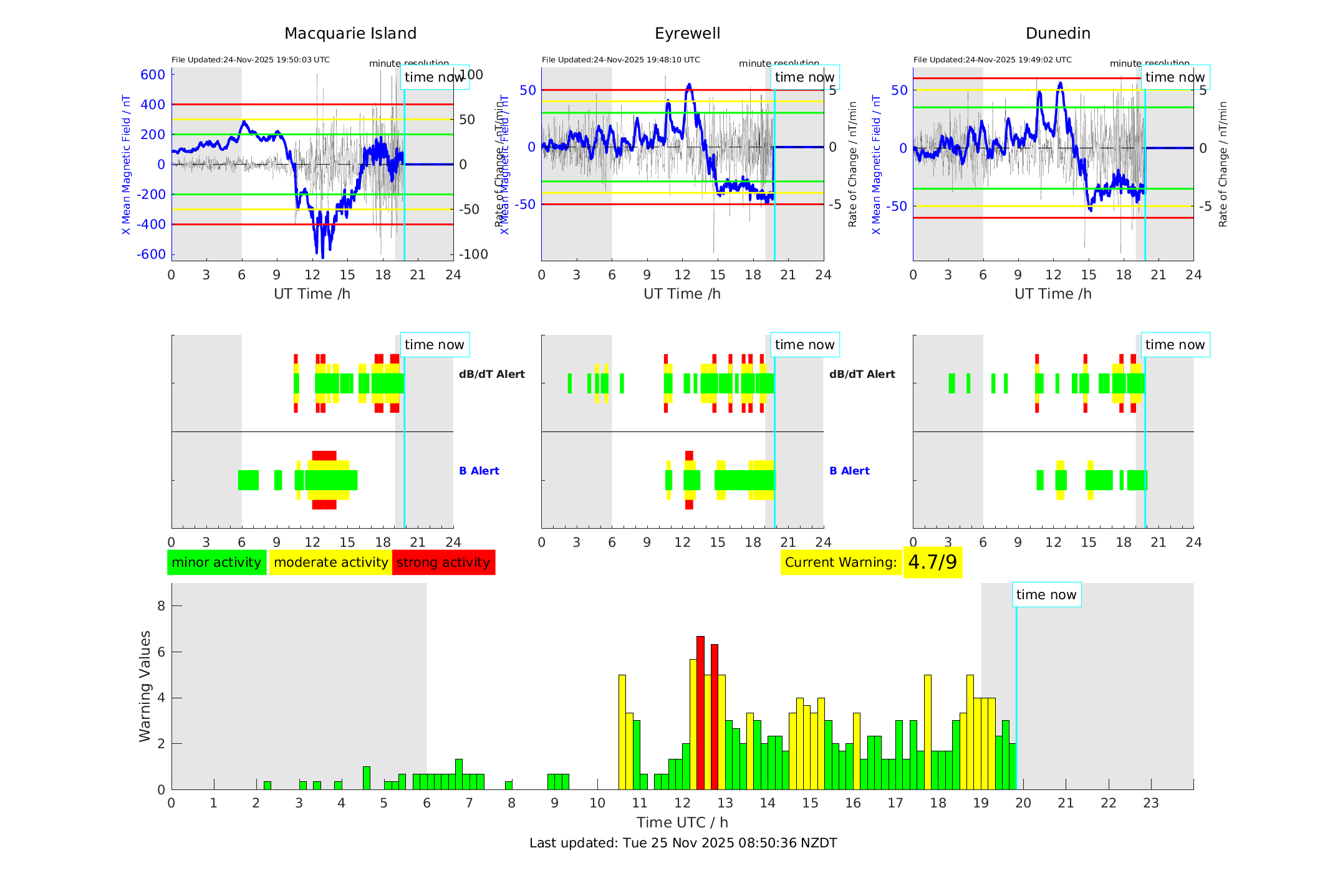Click the green 'minor activity' legend swatch
1320x896 pixels.
(216, 562)
